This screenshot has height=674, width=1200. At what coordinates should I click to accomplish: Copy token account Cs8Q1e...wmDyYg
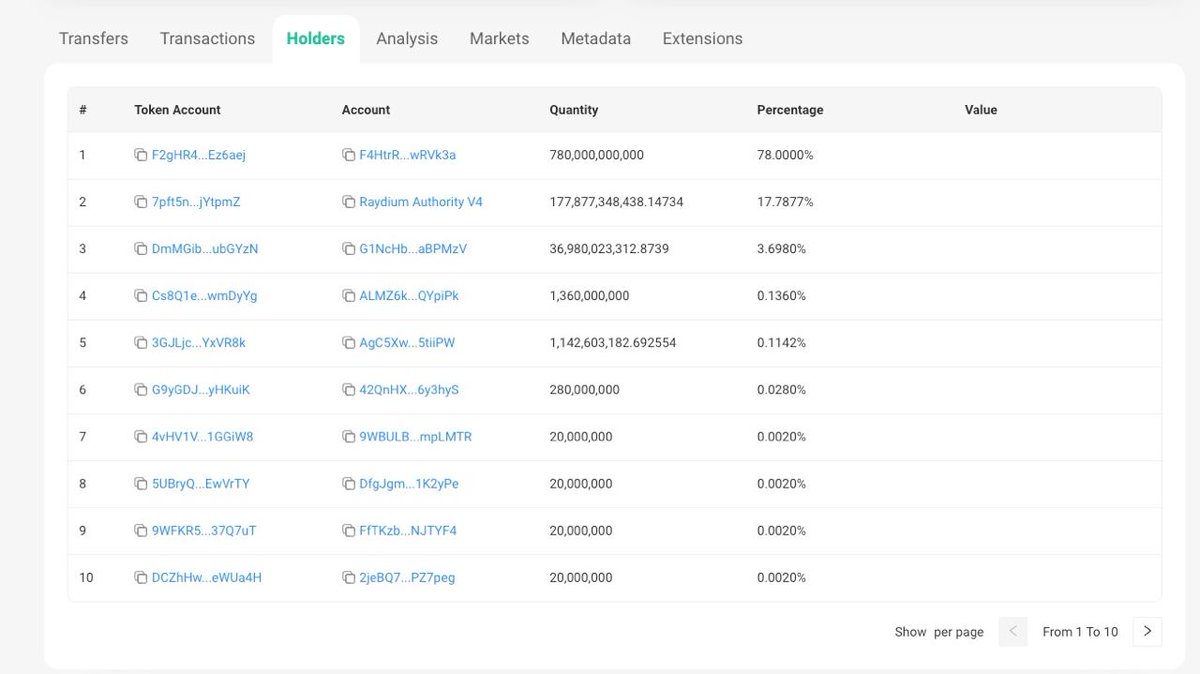141,296
